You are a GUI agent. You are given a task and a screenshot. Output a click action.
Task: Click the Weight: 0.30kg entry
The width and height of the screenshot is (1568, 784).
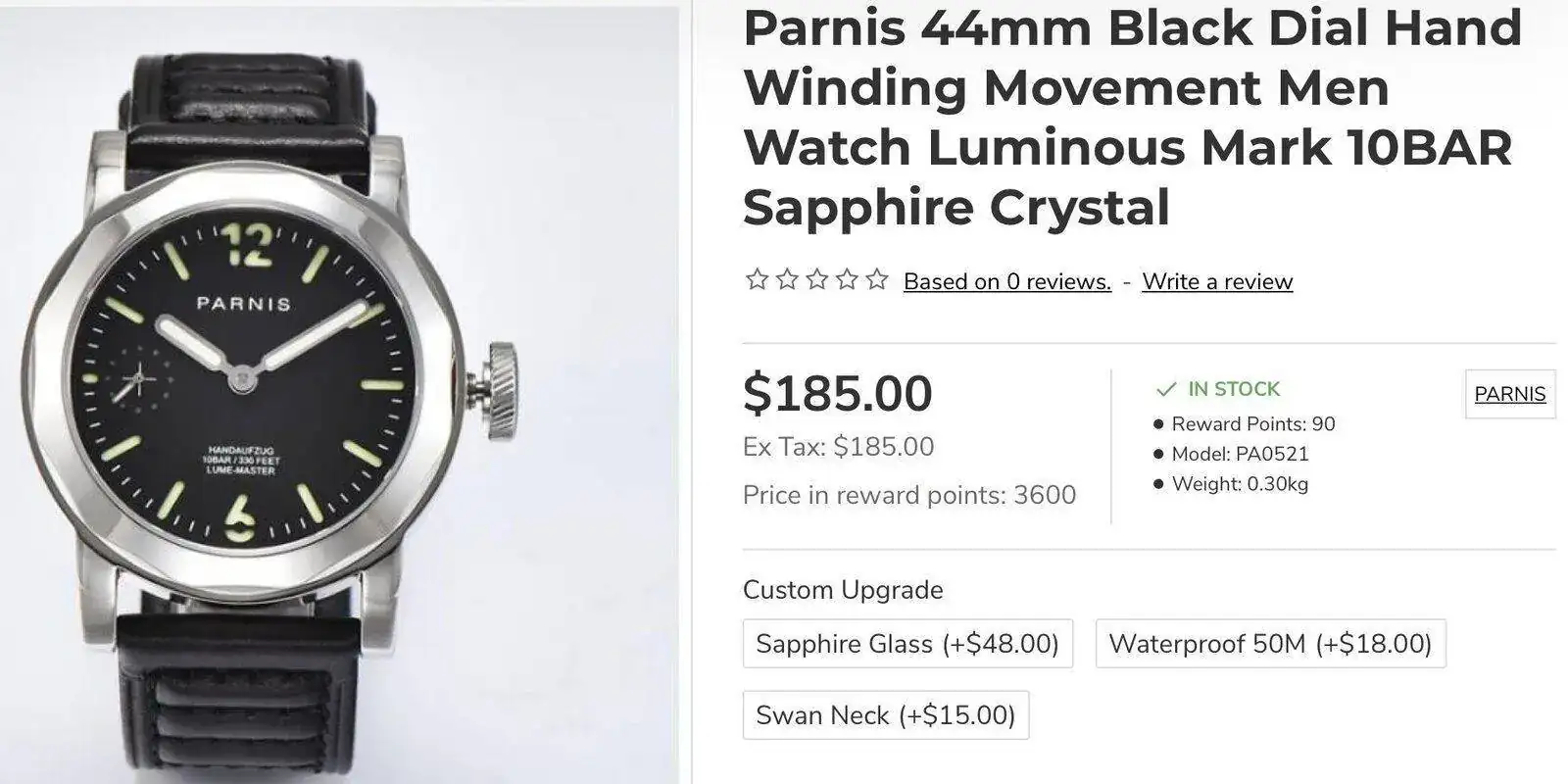(1240, 484)
